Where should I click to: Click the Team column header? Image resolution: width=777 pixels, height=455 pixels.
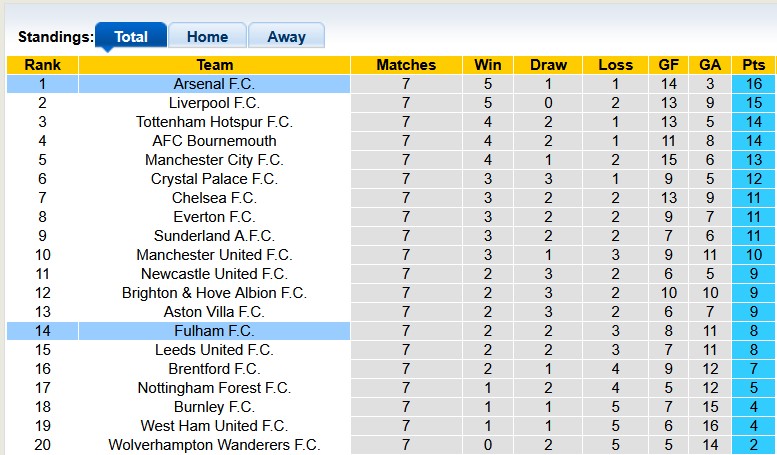pos(214,65)
